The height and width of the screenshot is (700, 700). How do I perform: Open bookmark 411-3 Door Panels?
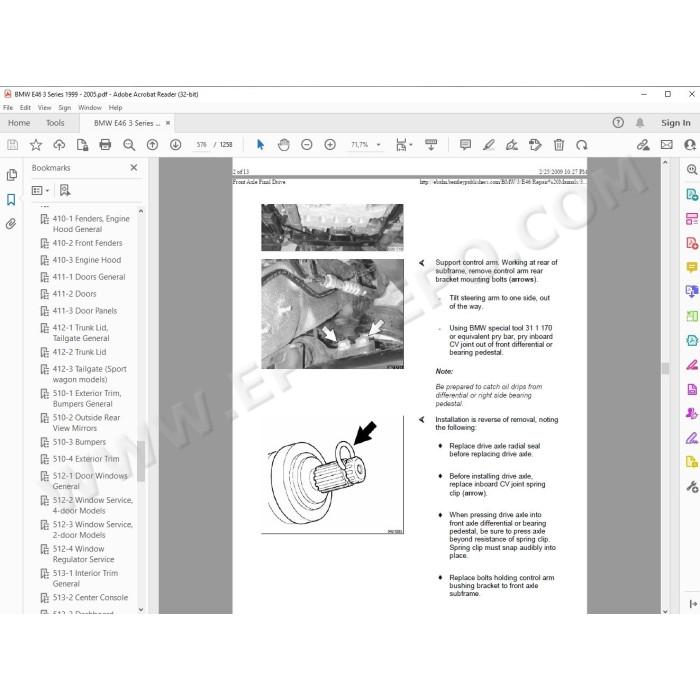pos(85,311)
